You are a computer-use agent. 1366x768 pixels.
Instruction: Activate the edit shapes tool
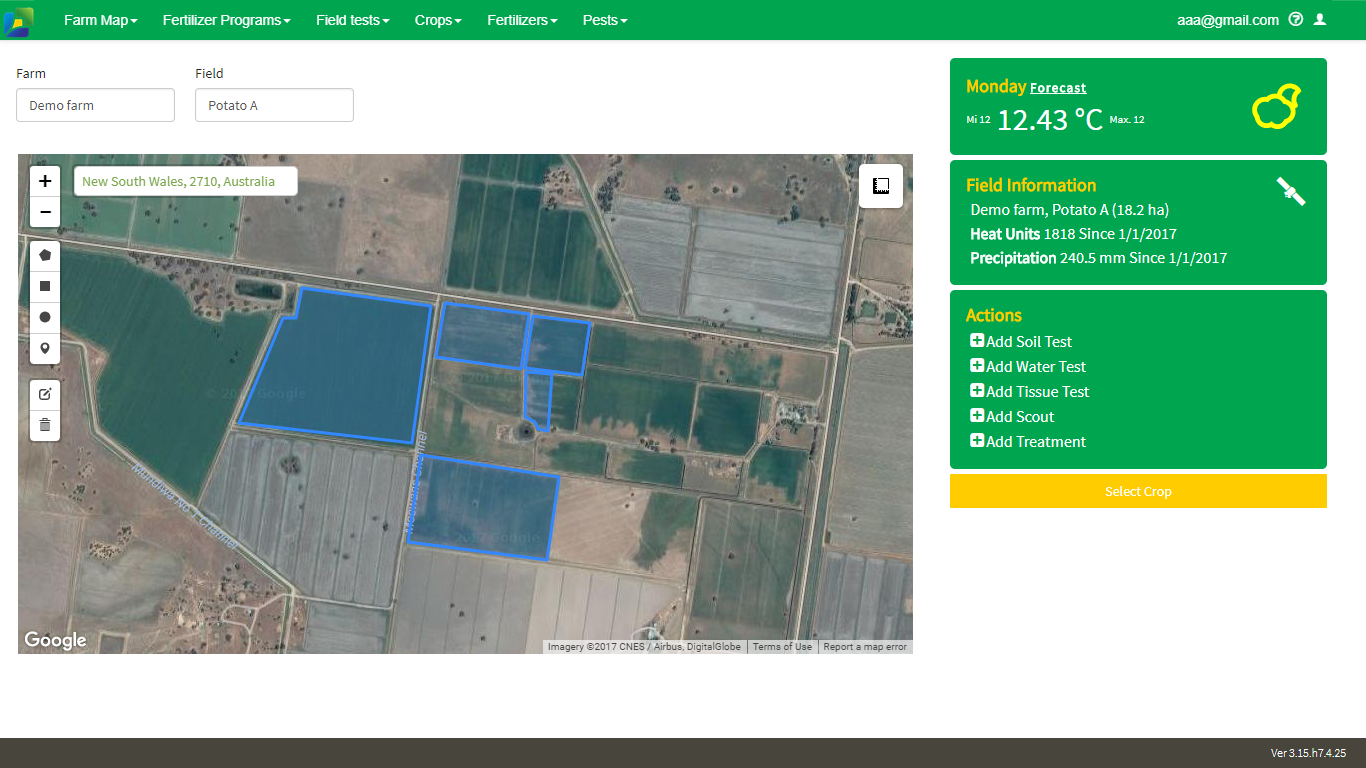pyautogui.click(x=45, y=394)
